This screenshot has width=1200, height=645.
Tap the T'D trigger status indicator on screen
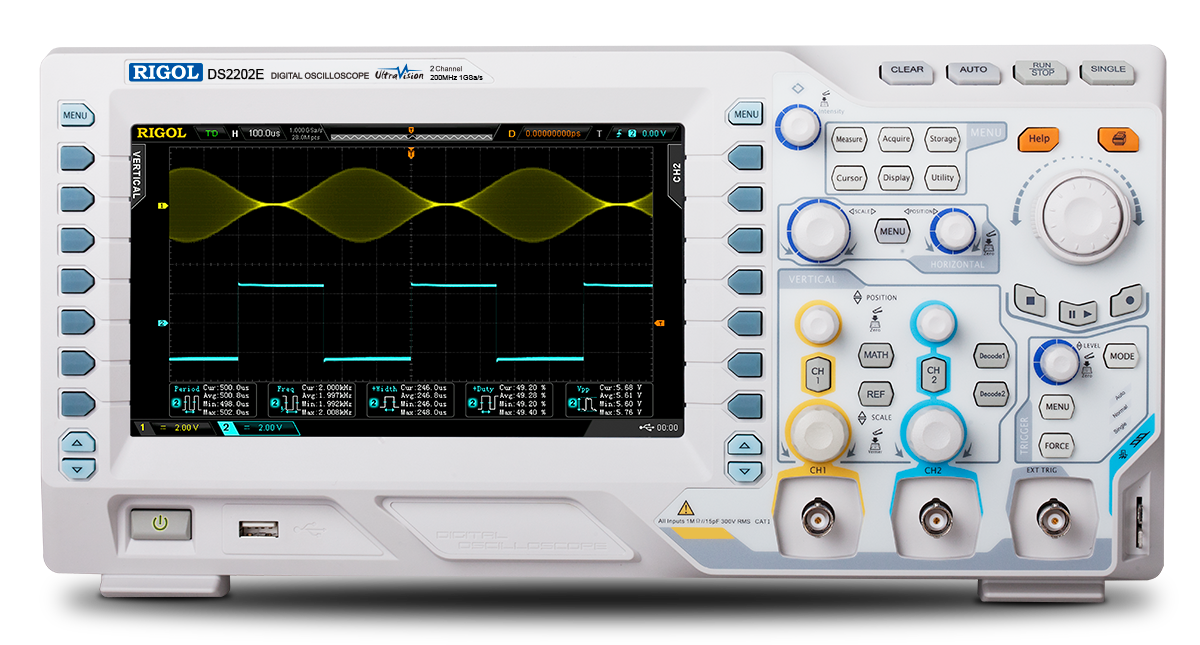[211, 132]
